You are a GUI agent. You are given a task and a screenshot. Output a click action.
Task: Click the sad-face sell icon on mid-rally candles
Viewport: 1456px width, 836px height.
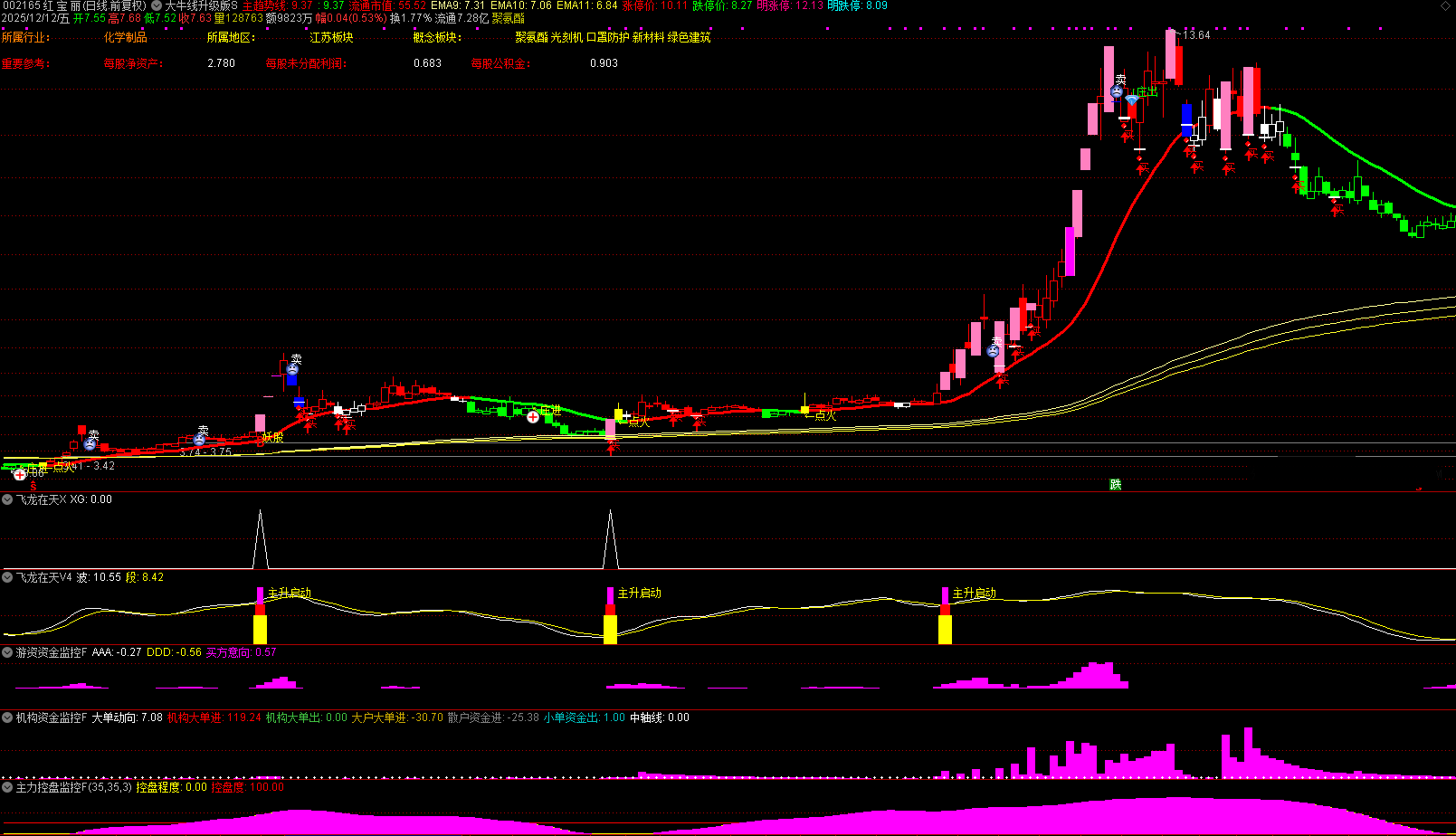[x=994, y=351]
